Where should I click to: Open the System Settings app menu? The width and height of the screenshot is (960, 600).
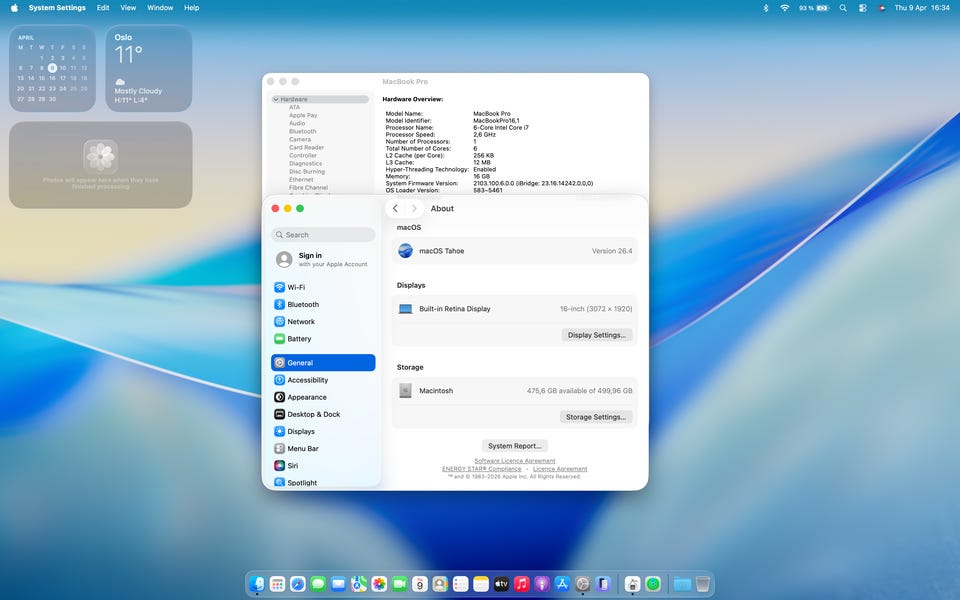[x=57, y=8]
